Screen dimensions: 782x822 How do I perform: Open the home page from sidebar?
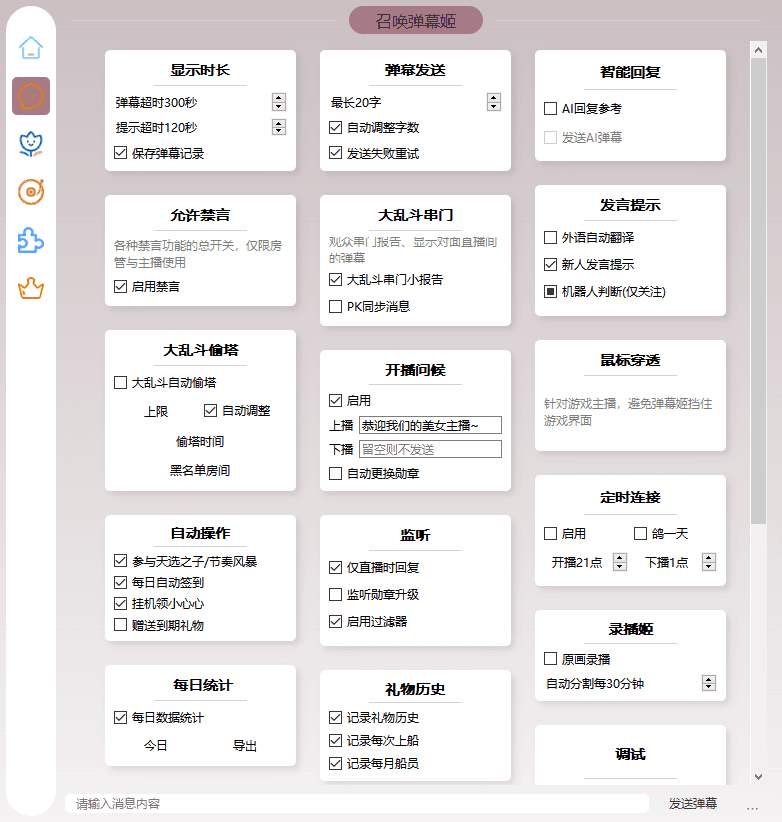point(31,47)
